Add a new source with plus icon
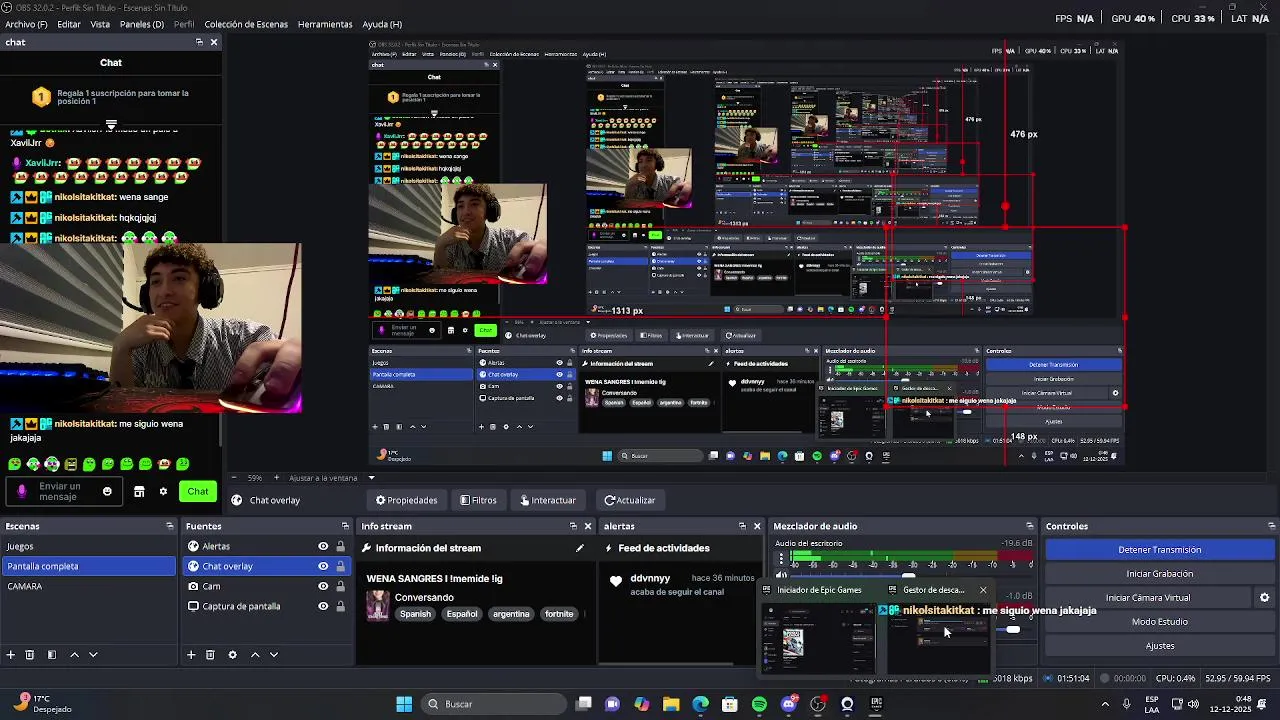Image resolution: width=1280 pixels, height=720 pixels. pos(190,655)
